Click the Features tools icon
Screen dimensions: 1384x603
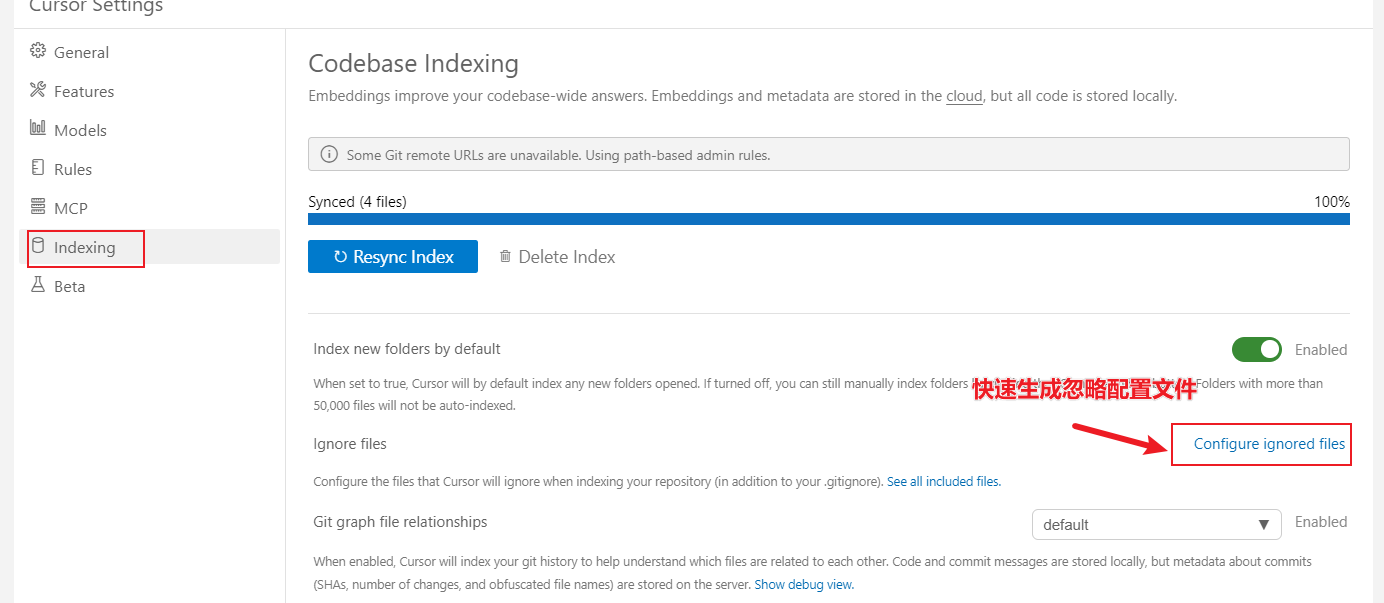click(38, 90)
